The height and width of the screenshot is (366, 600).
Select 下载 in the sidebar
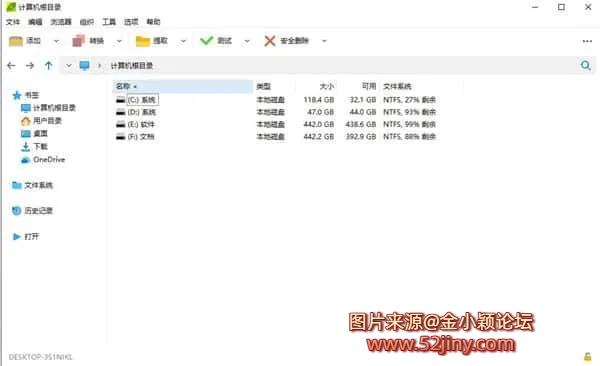point(41,147)
